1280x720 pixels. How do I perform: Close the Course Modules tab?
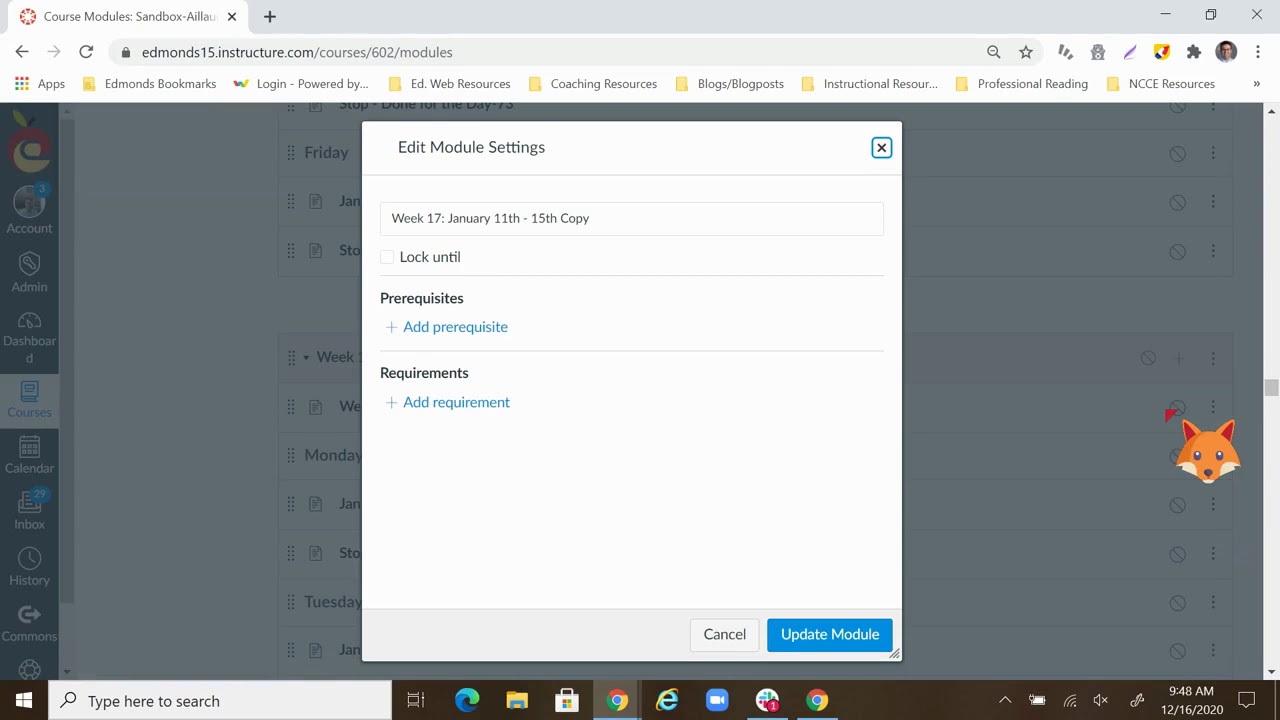point(231,16)
